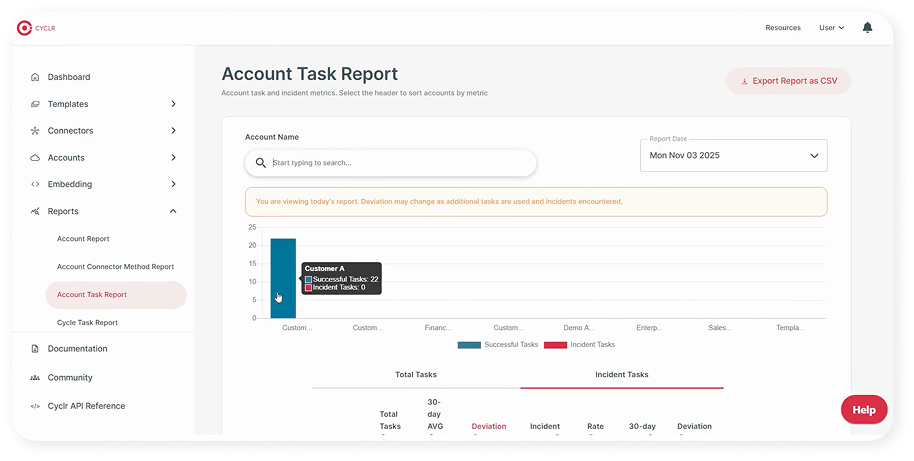914x461 pixels.
Task: Click the Embedding code icon
Action: (x=35, y=184)
